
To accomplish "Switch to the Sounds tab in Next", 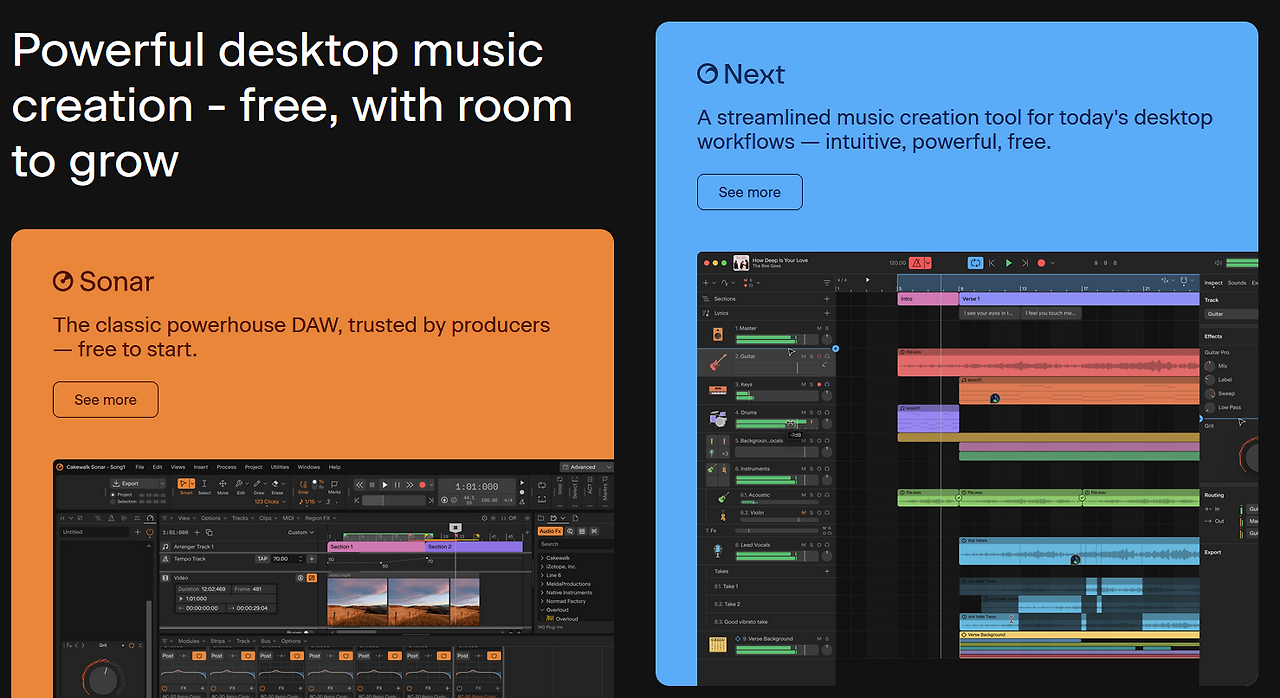I will point(1237,283).
